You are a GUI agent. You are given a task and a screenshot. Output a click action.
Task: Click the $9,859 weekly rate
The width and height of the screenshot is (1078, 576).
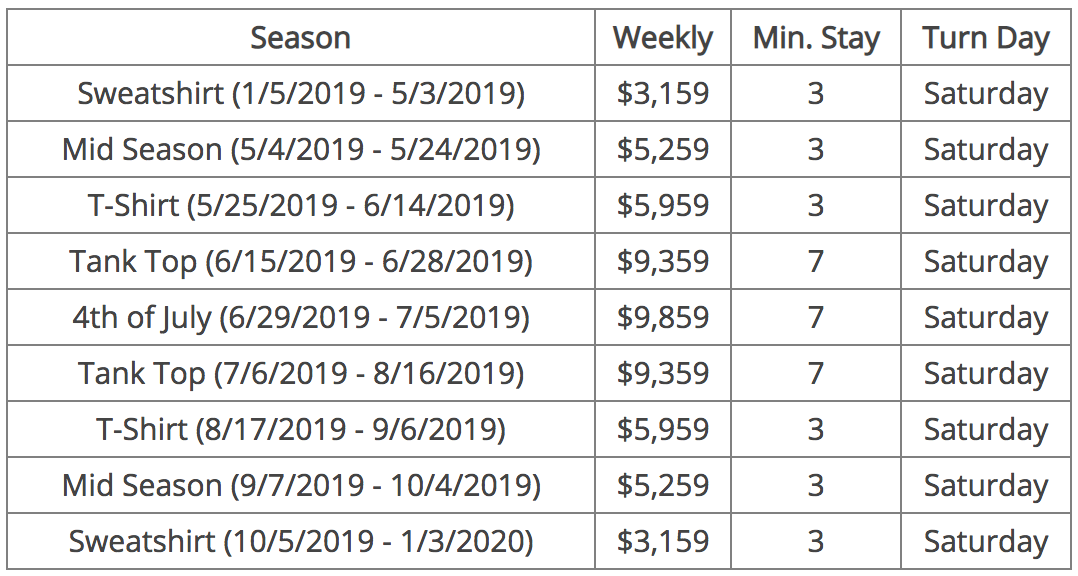pyautogui.click(x=663, y=318)
